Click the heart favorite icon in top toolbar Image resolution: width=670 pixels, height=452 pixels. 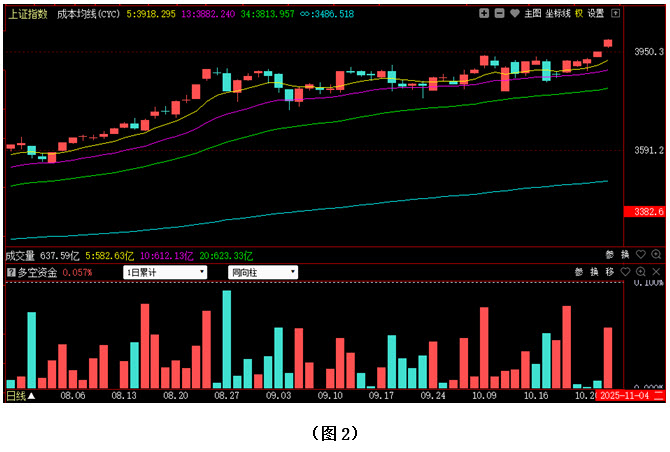pos(514,14)
